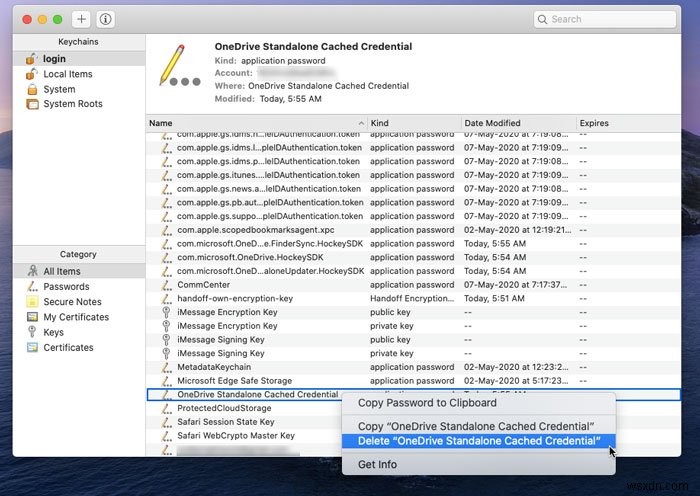Choose the Certificates category
Viewport: 700px width, 496px height.
point(79,347)
